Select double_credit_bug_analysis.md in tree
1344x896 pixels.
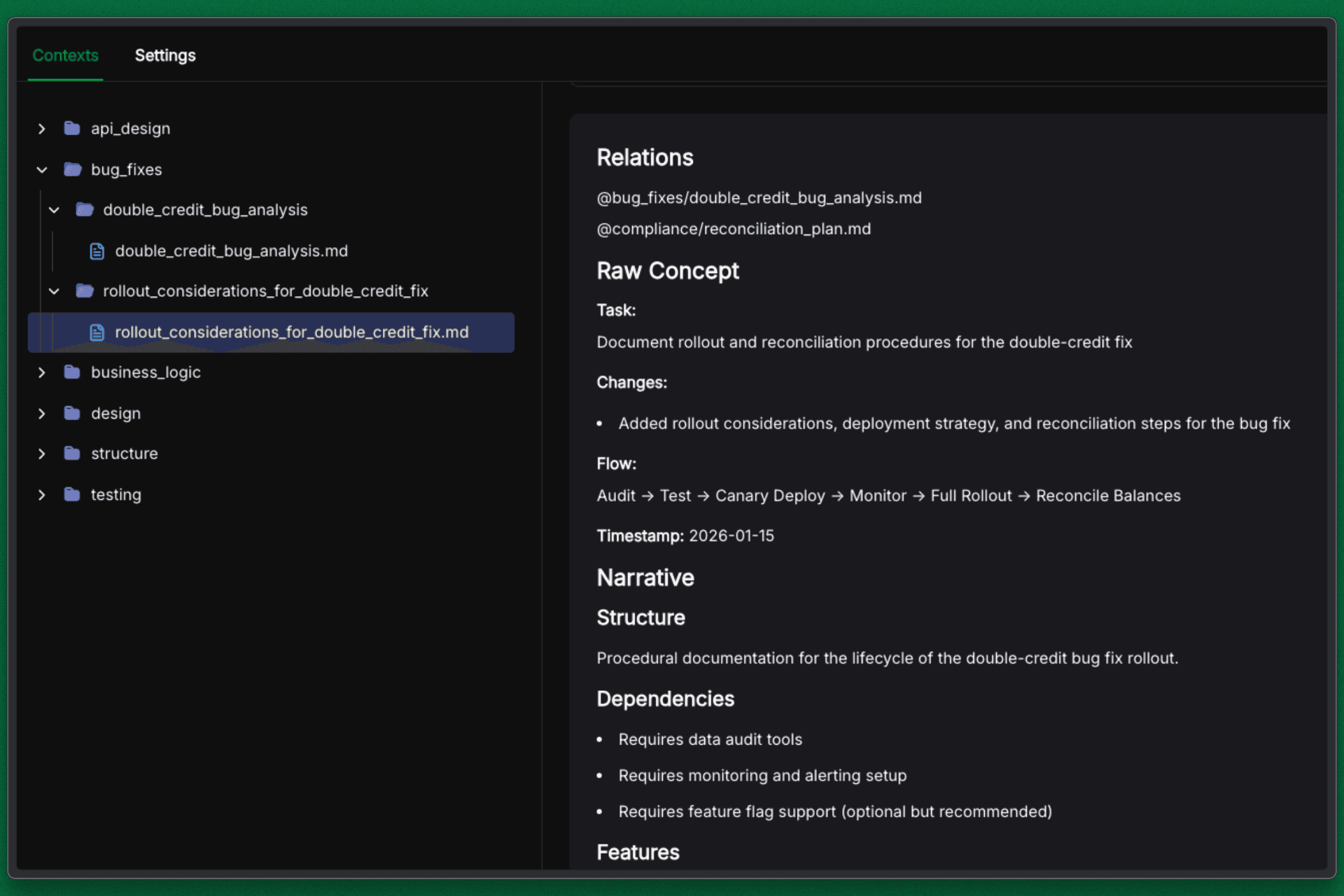pyautogui.click(x=231, y=251)
